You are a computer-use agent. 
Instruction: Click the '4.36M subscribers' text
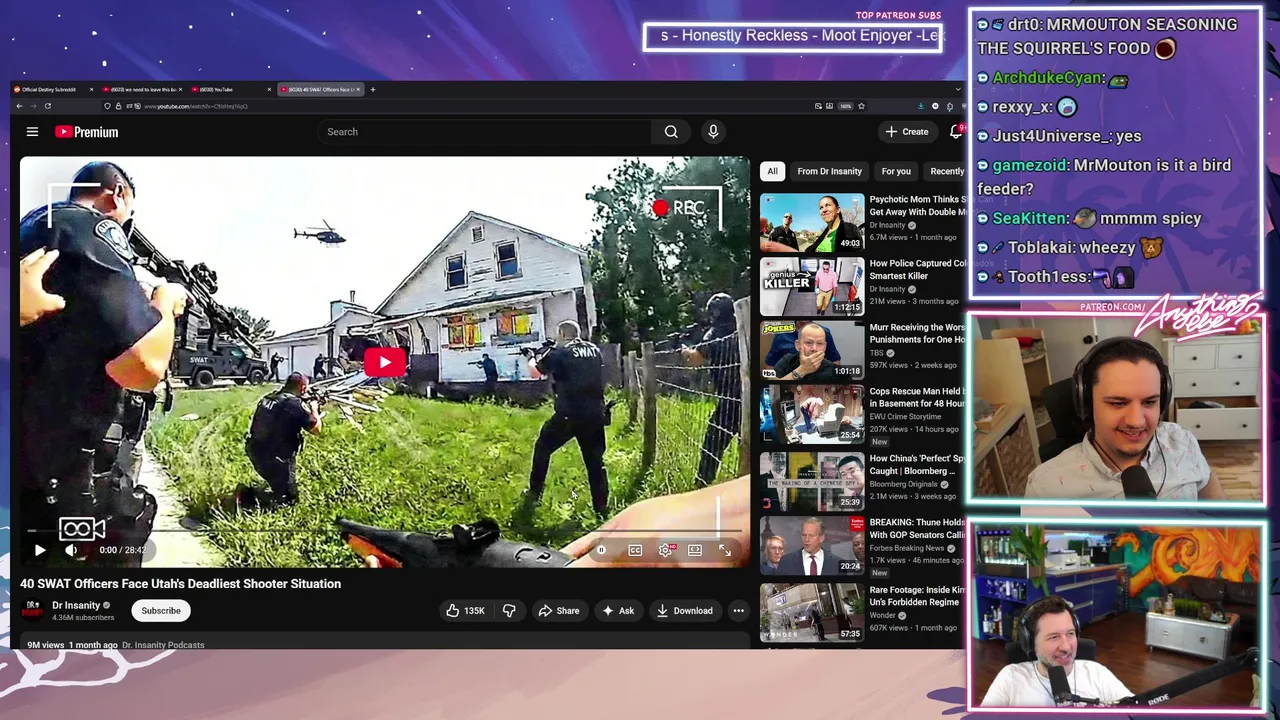(x=83, y=618)
